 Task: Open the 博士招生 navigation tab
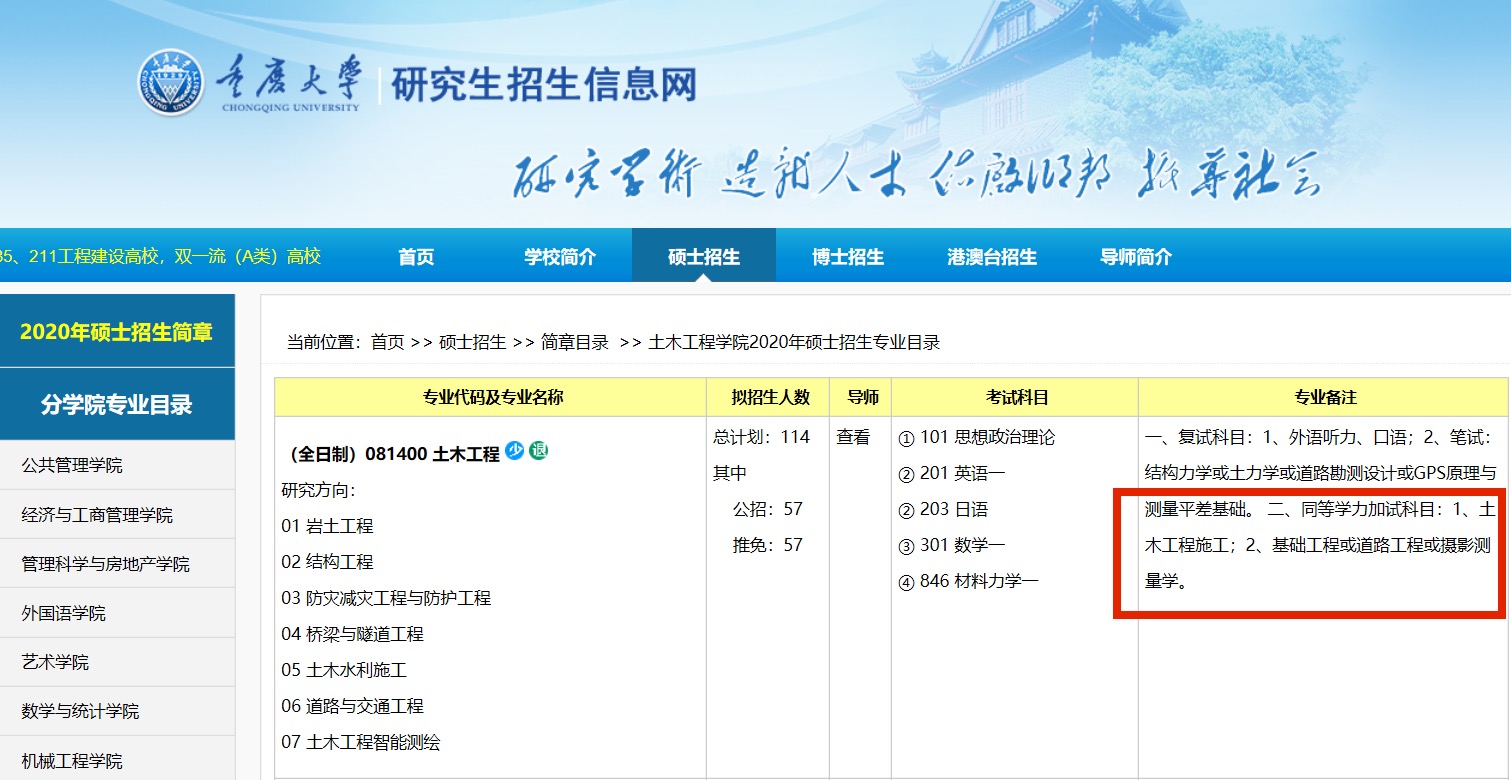[x=848, y=256]
